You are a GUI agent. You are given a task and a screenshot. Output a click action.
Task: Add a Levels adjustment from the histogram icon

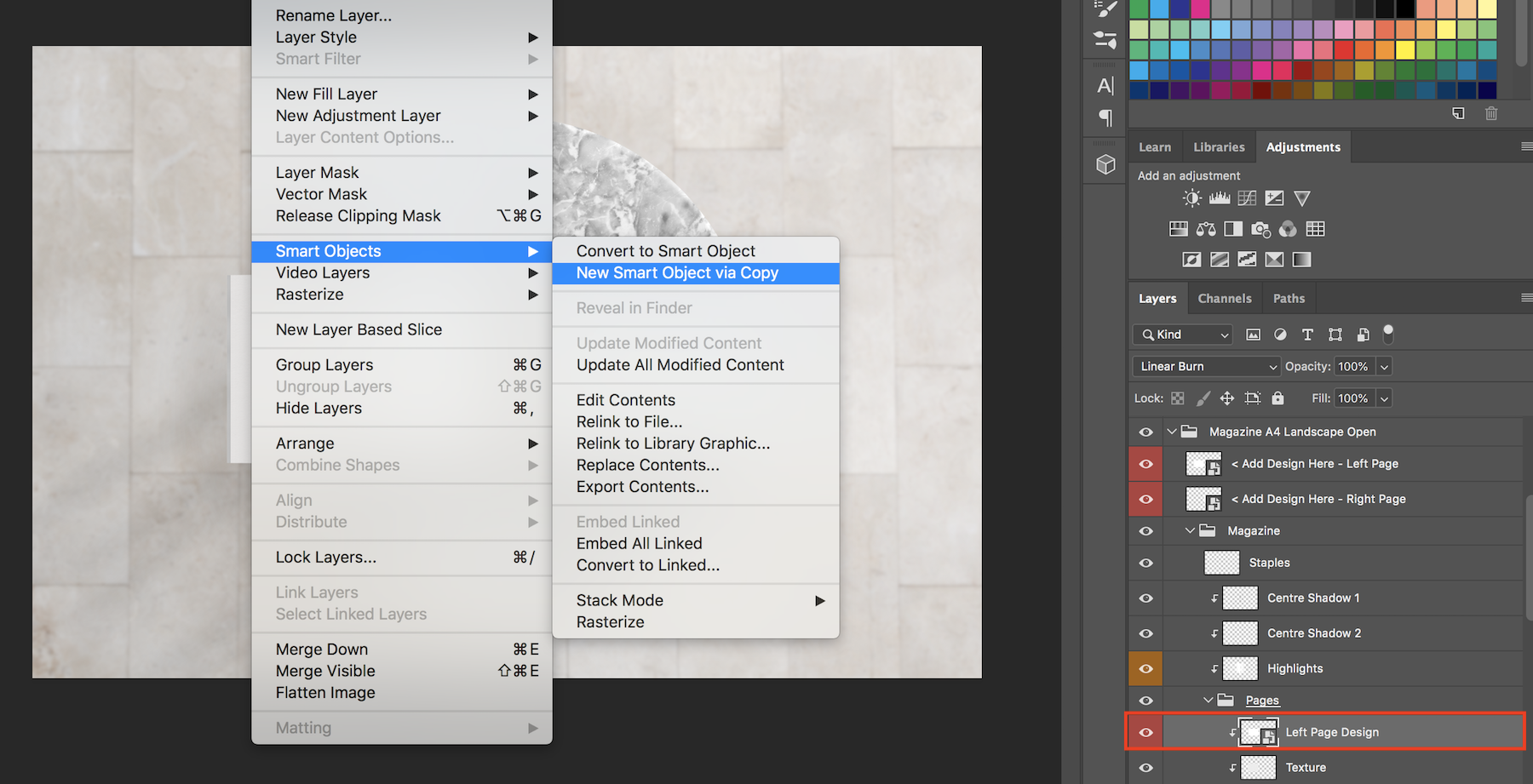[1220, 198]
